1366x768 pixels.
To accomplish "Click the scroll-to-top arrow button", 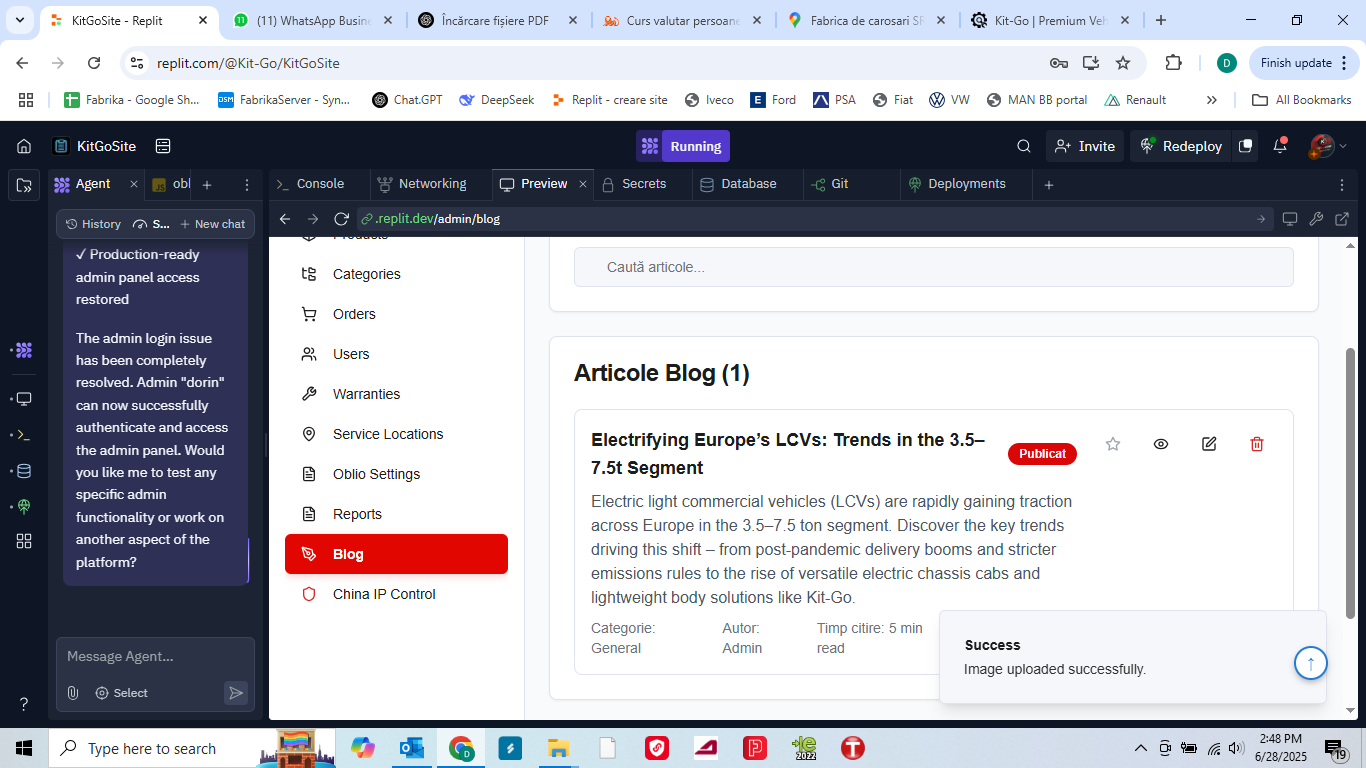I will [1310, 662].
